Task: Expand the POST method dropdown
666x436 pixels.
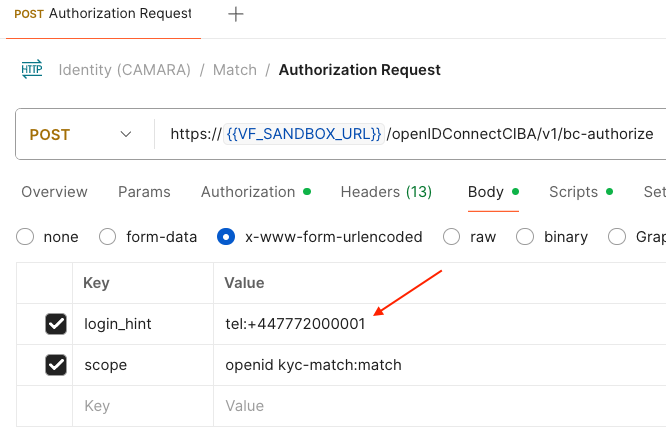Action: (125, 134)
